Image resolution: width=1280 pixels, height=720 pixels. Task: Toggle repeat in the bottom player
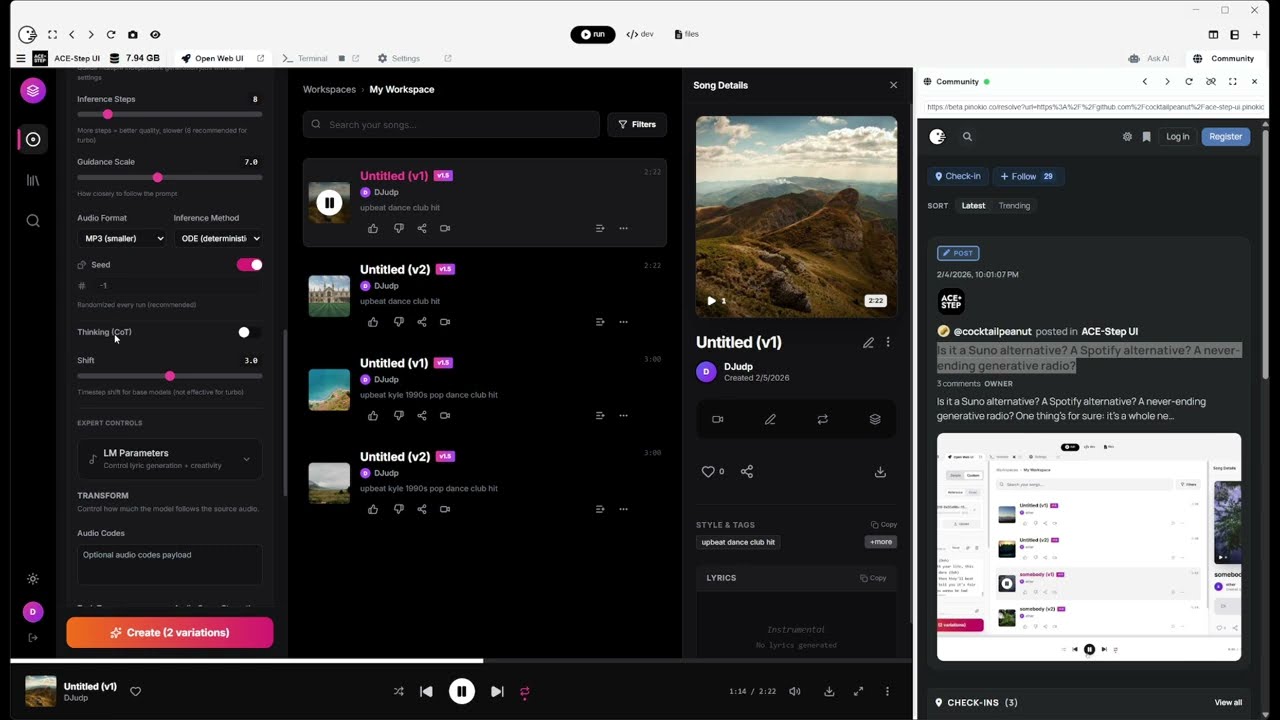coord(524,691)
